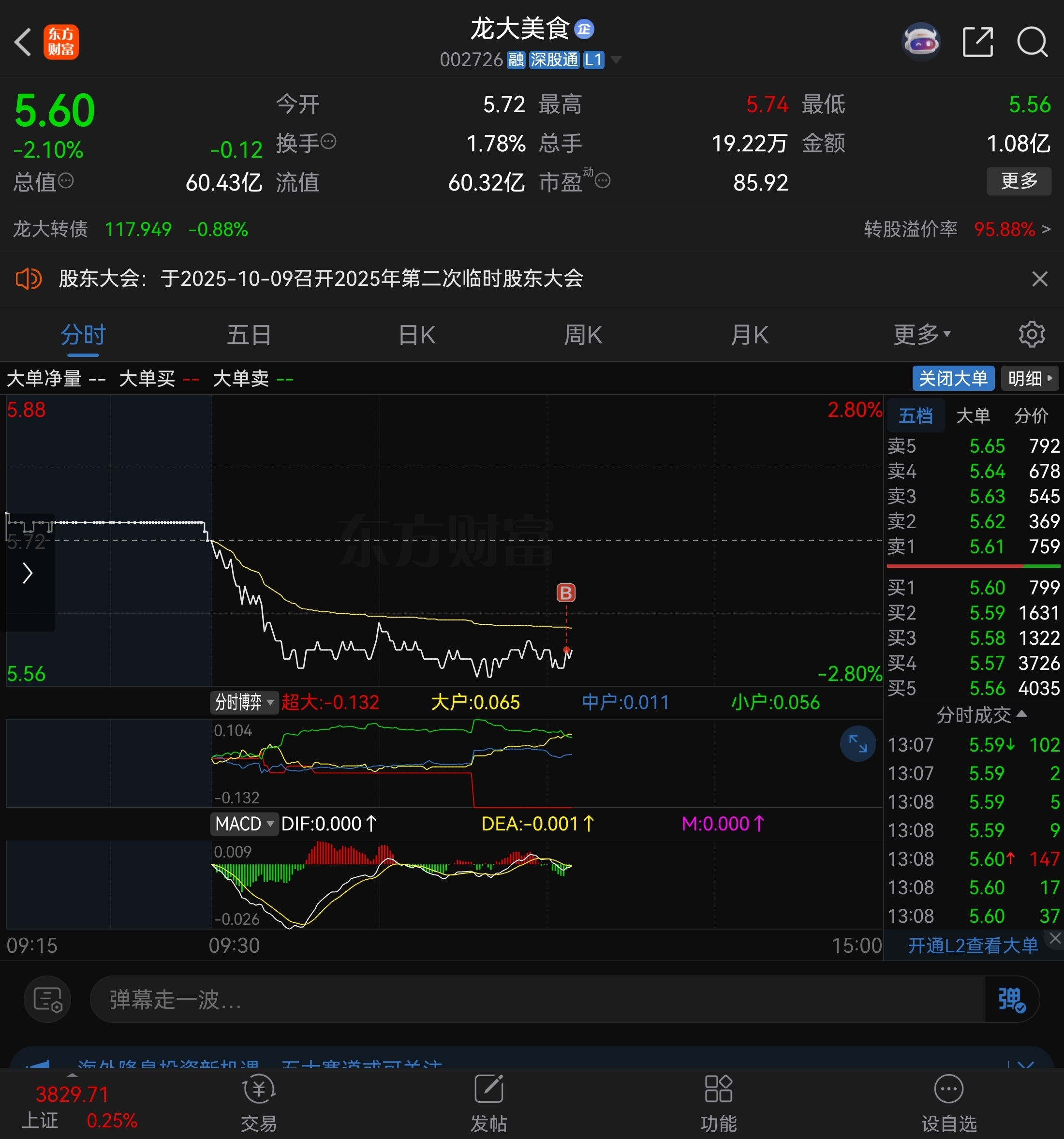Tap 买5 5.56 order row
The image size is (1064, 1139).
(x=974, y=688)
